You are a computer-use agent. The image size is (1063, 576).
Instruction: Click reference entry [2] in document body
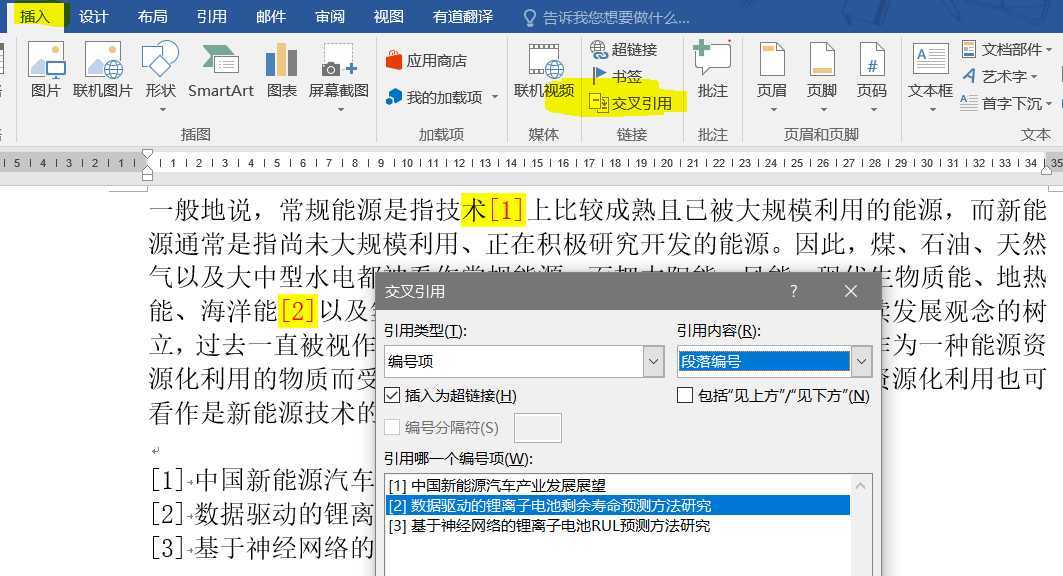coord(262,514)
